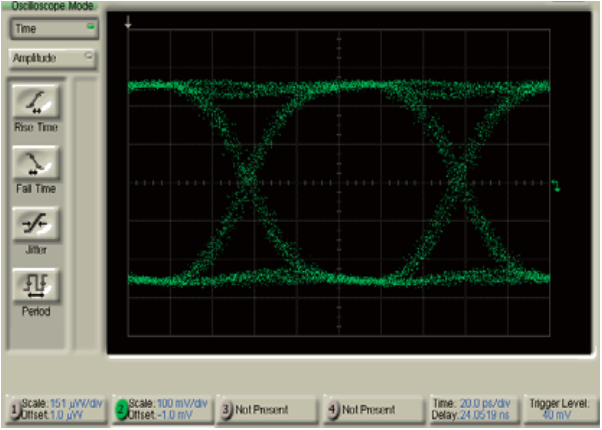Click the Jitter measurement icon
602x430 pixels.
pyautogui.click(x=36, y=226)
